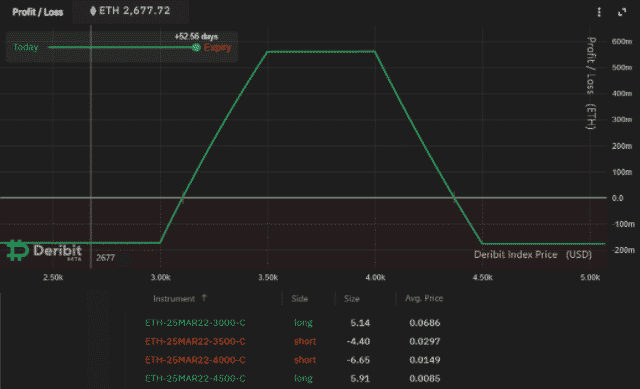Click the 2.50k x-axis label
Screen dimensions: 640x389
(53, 278)
